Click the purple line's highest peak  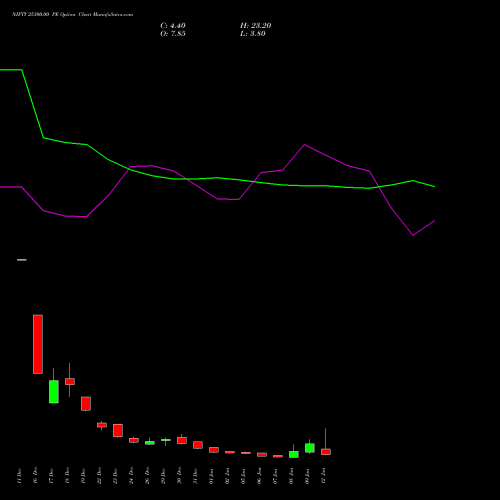tap(304, 145)
